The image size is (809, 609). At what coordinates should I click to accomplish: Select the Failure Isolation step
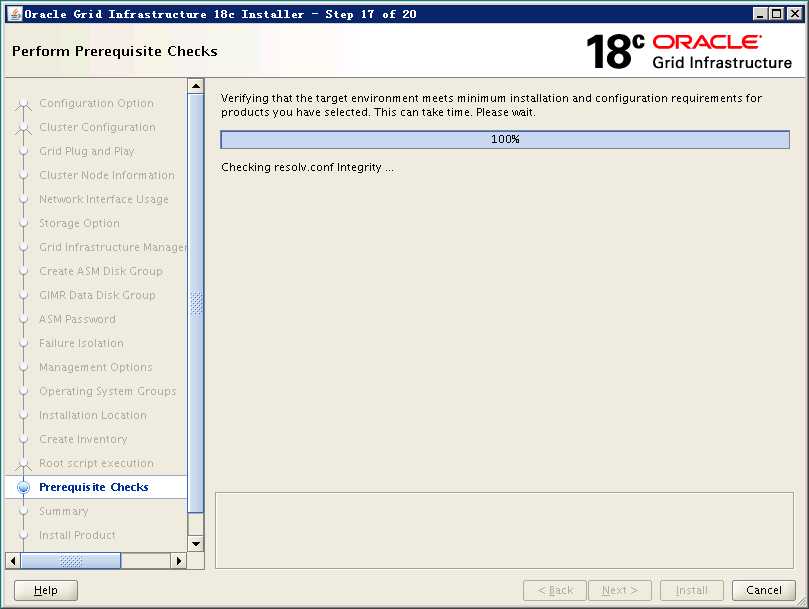click(82, 343)
